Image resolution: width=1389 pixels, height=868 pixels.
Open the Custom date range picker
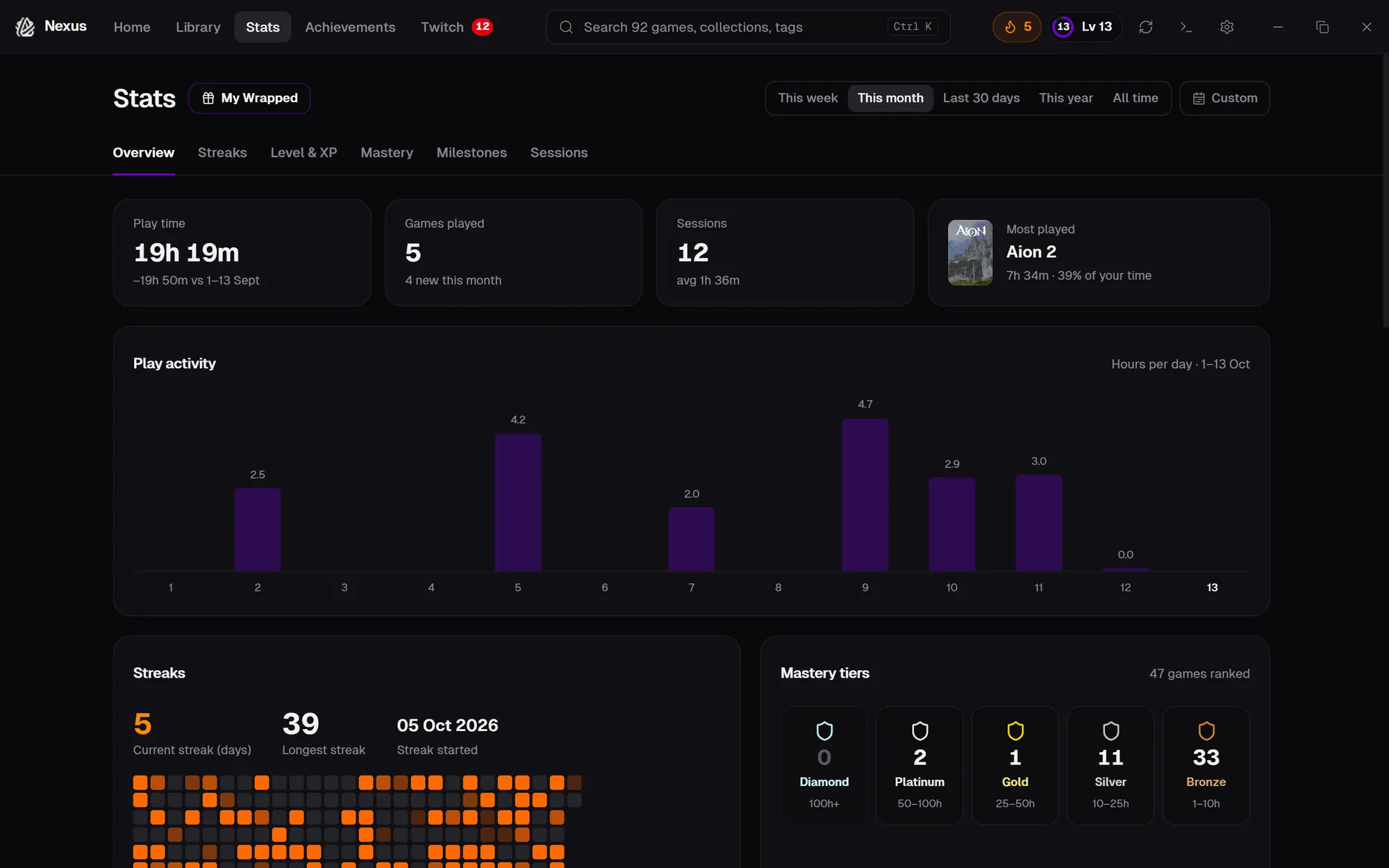(x=1225, y=98)
